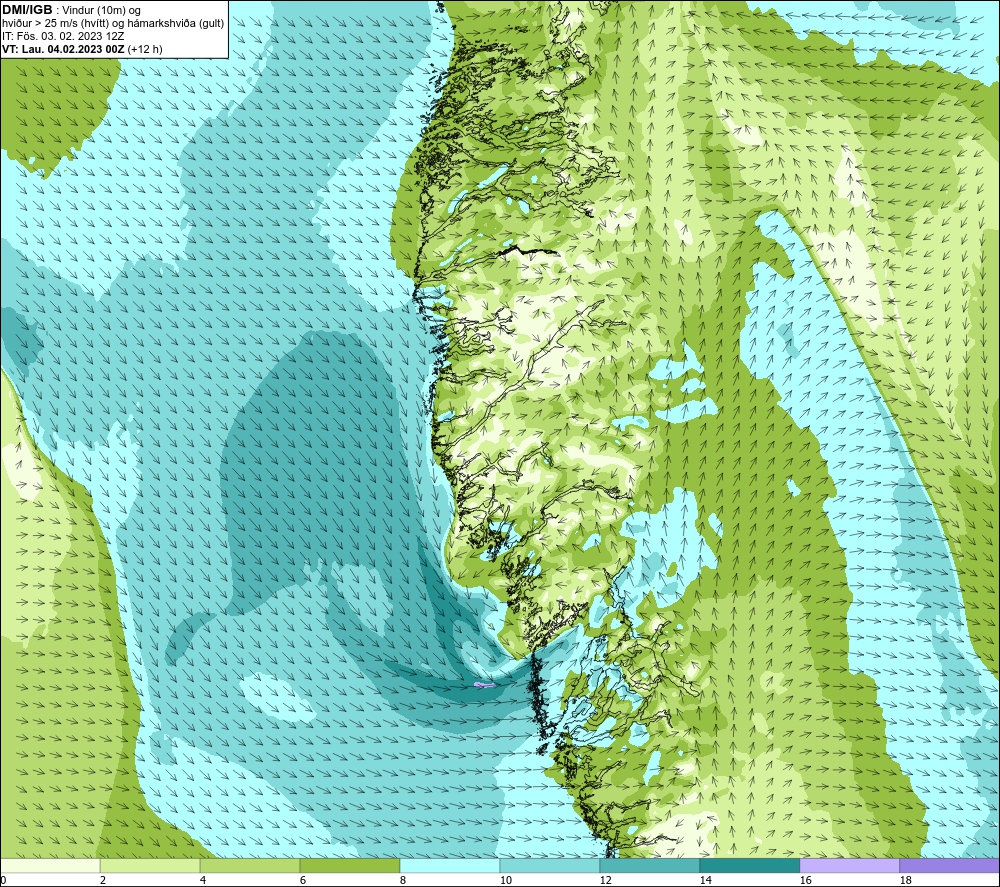Viewport: 1000px width, 887px height.
Task: Click the legend scale label '16'
Action: pos(805,881)
